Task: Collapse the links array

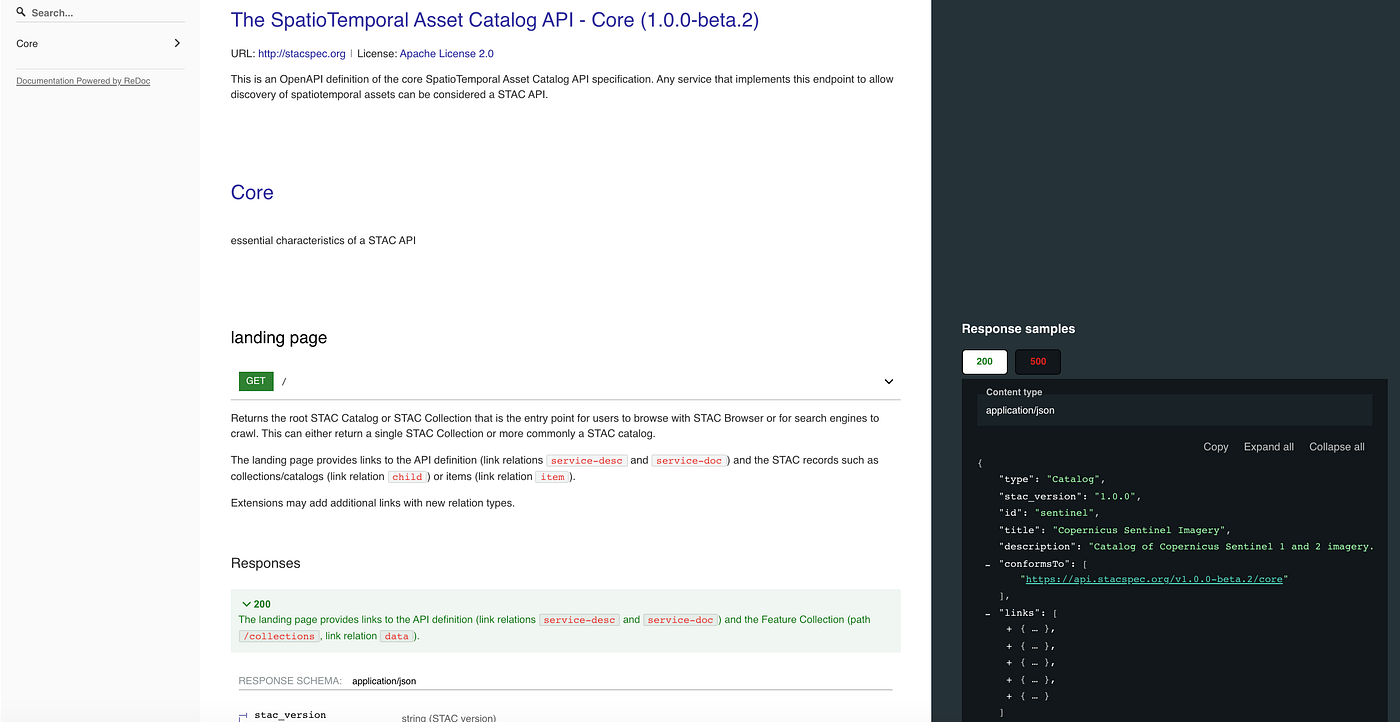Action: pyautogui.click(x=988, y=612)
